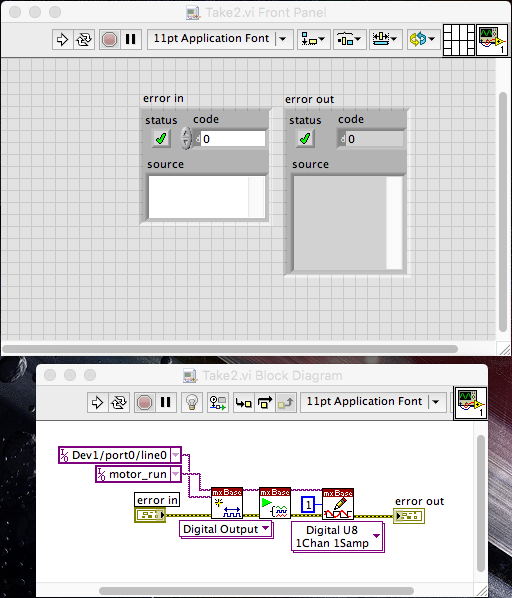The width and height of the screenshot is (512, 598).
Task: Toggle the error in status checkmark
Action: 161,138
